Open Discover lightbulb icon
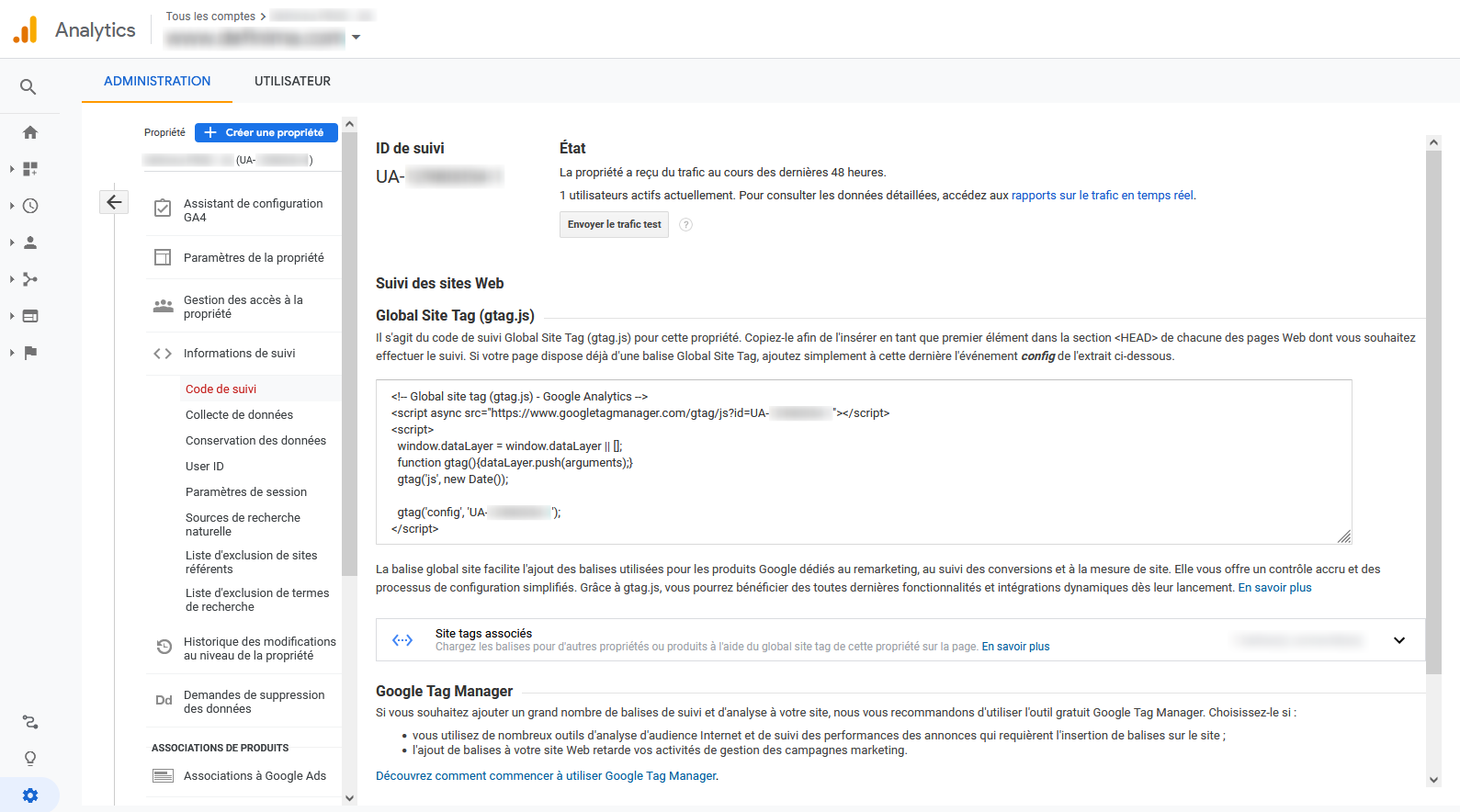The height and width of the screenshot is (812, 1460). click(30, 759)
